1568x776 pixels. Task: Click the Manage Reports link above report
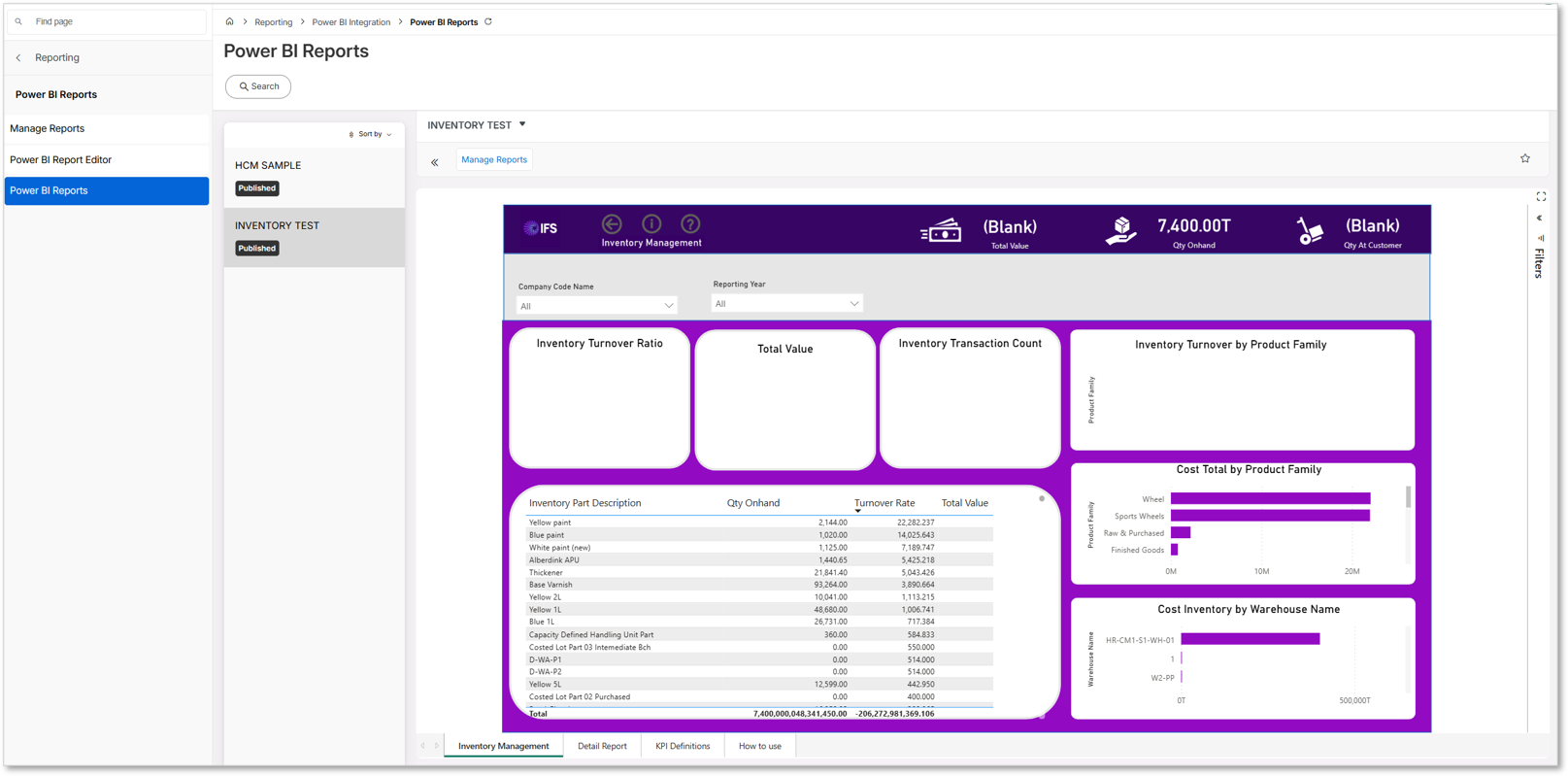point(494,159)
